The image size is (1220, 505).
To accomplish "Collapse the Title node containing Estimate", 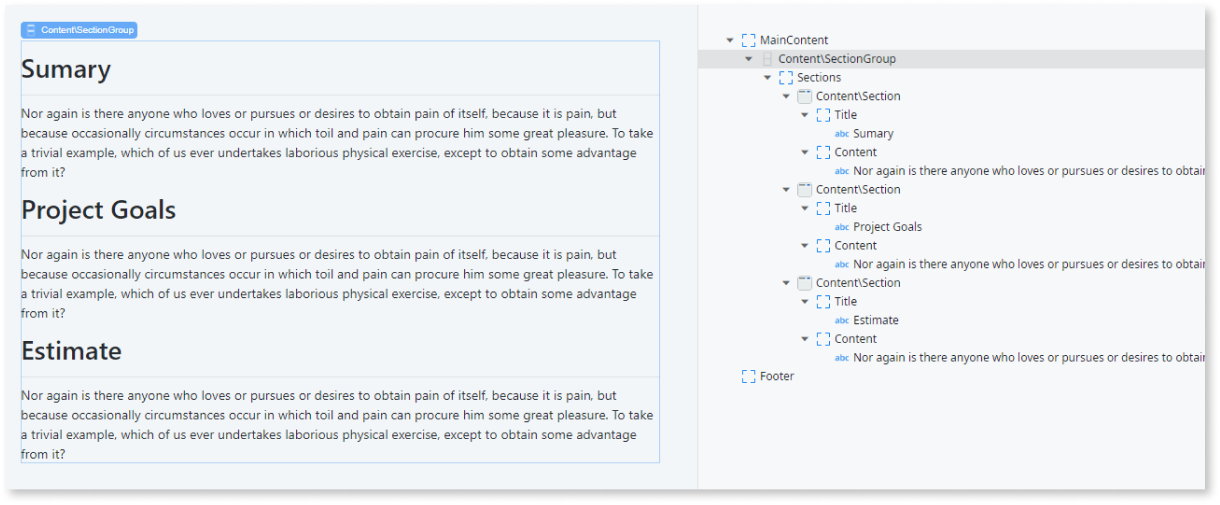I will pos(805,302).
